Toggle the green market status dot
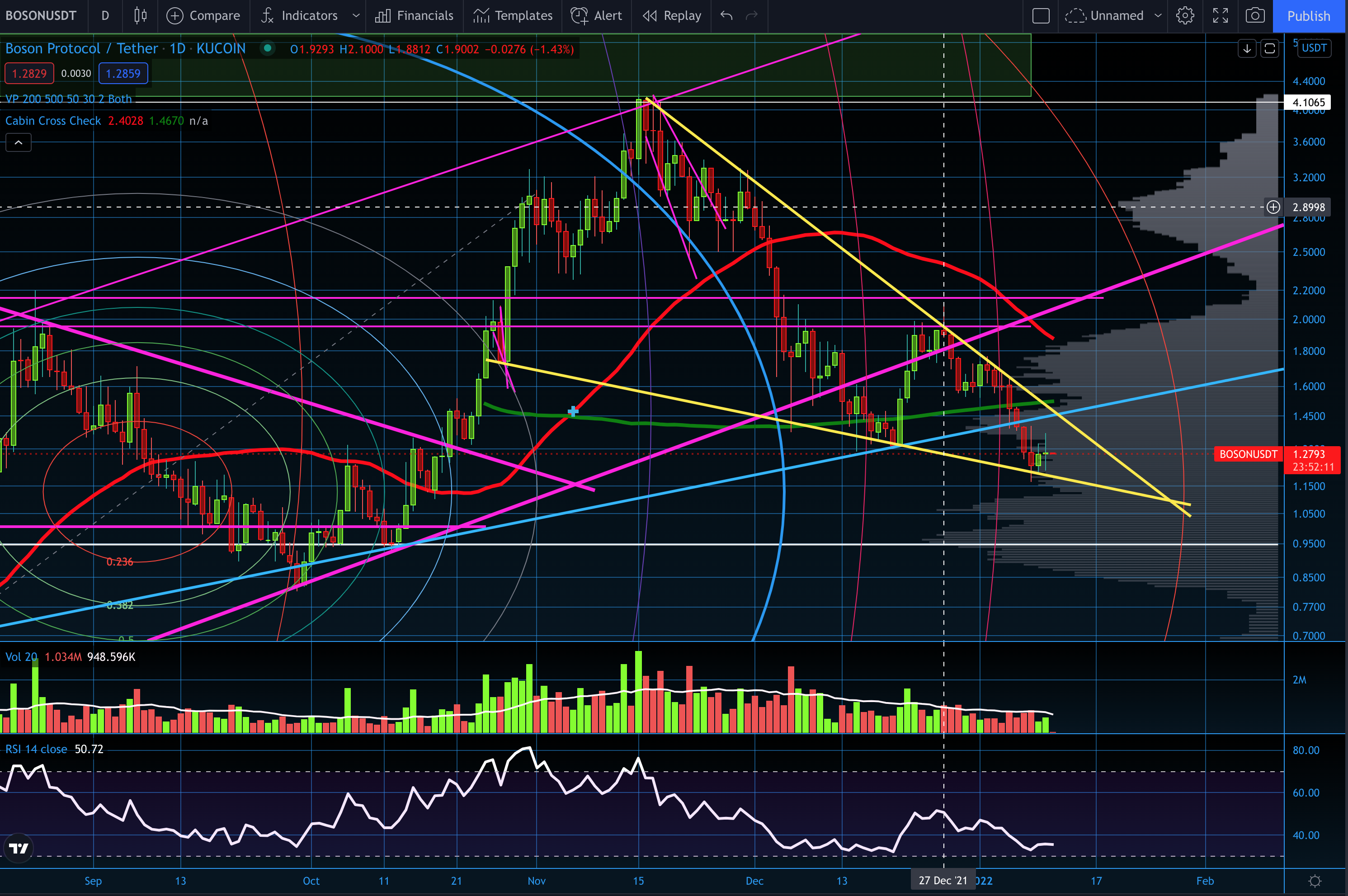 (268, 48)
